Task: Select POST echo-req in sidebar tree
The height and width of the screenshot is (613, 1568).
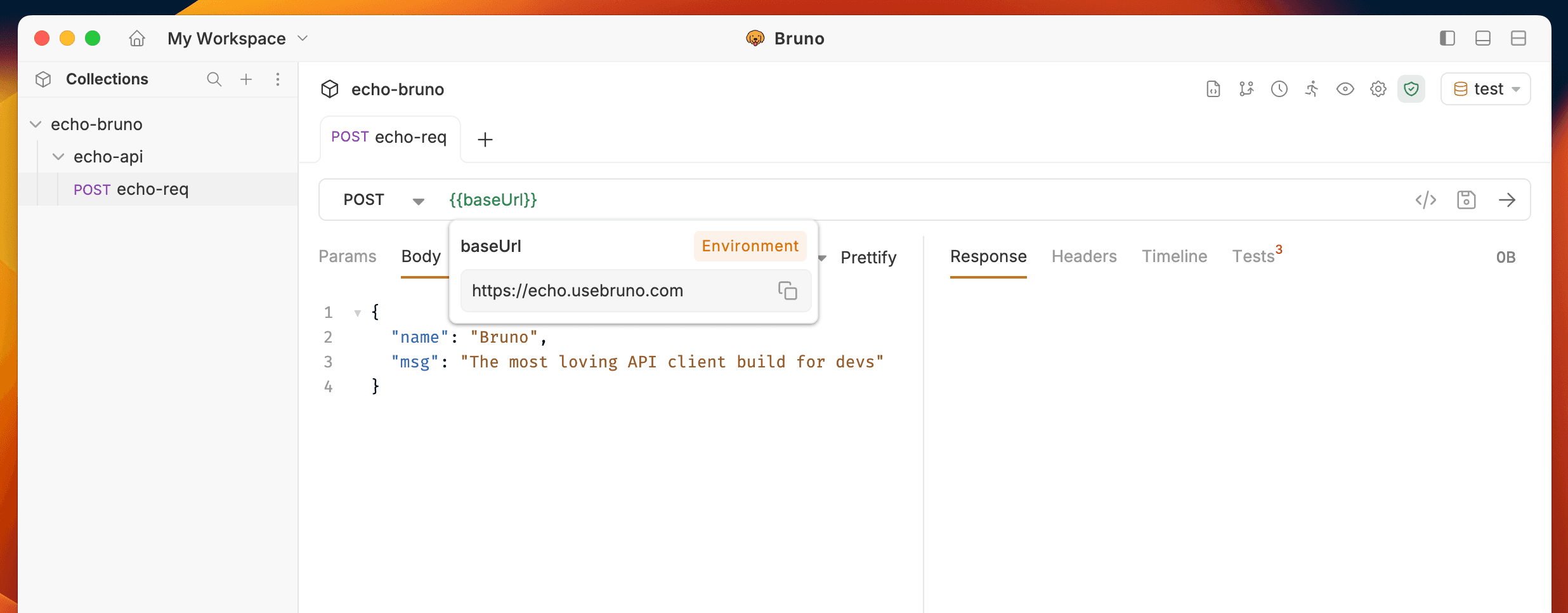Action: pos(131,189)
